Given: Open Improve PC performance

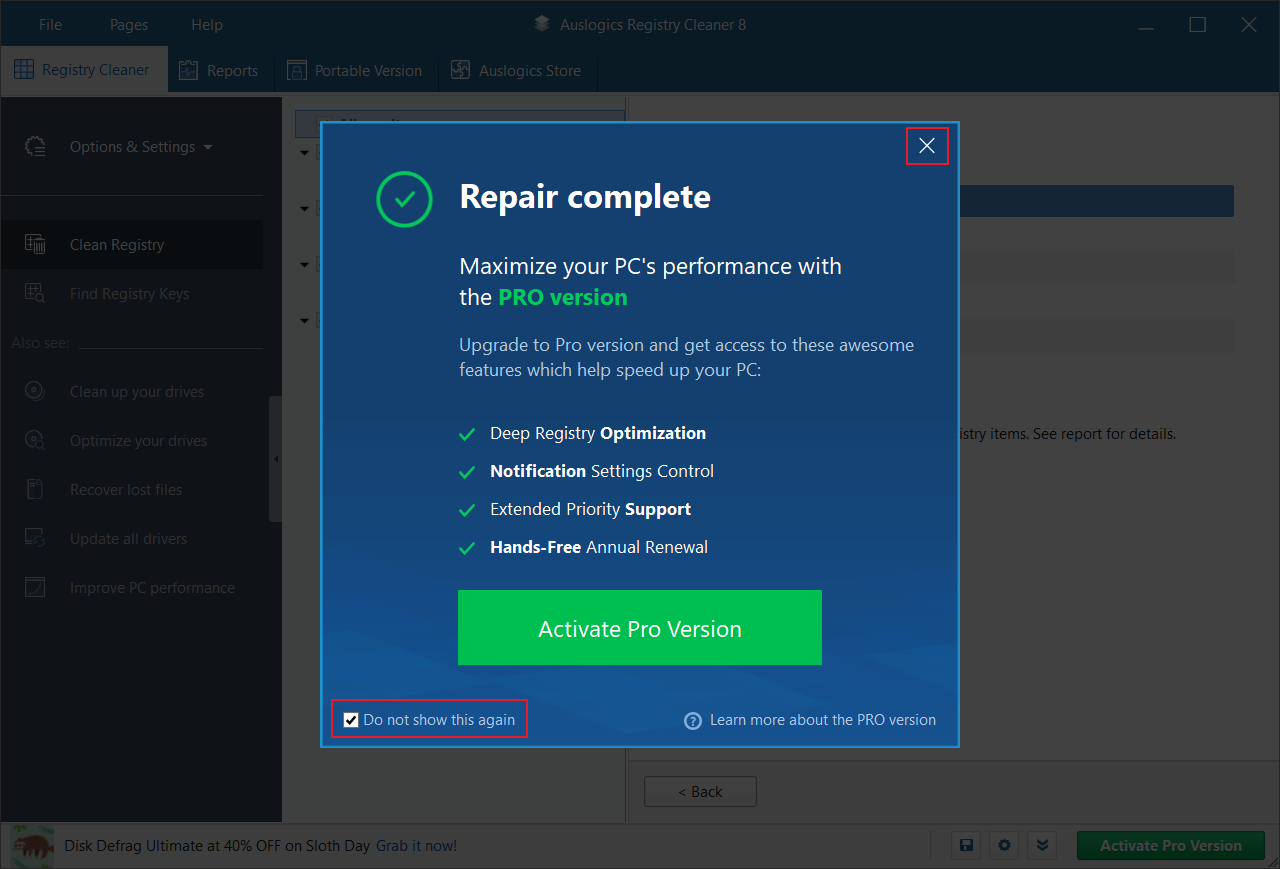Looking at the screenshot, I should (x=132, y=588).
